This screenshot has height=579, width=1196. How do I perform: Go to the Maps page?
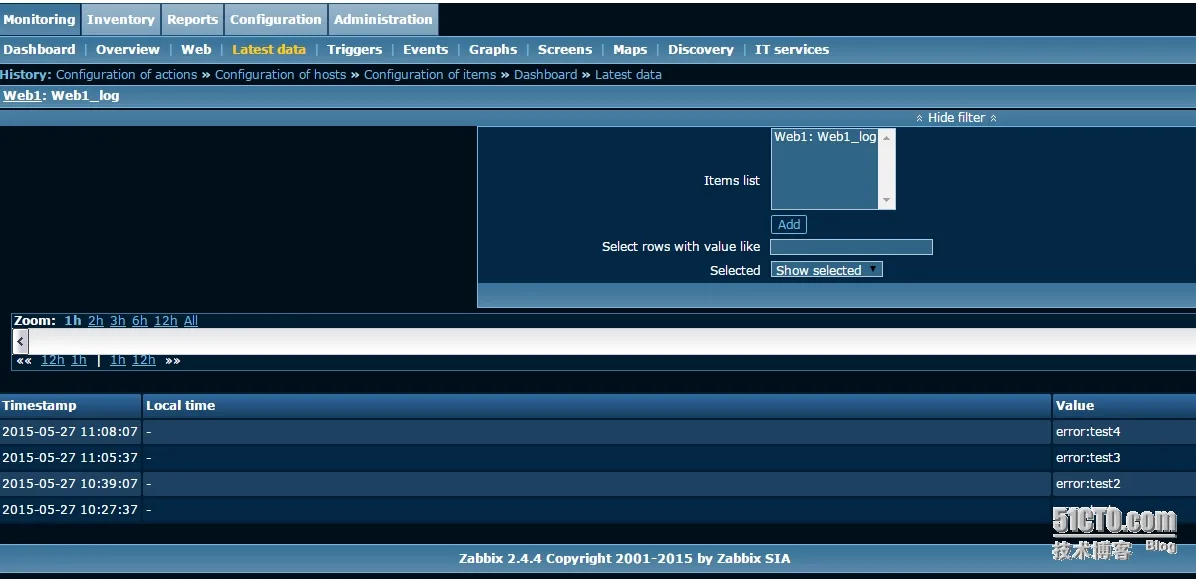[x=630, y=50]
